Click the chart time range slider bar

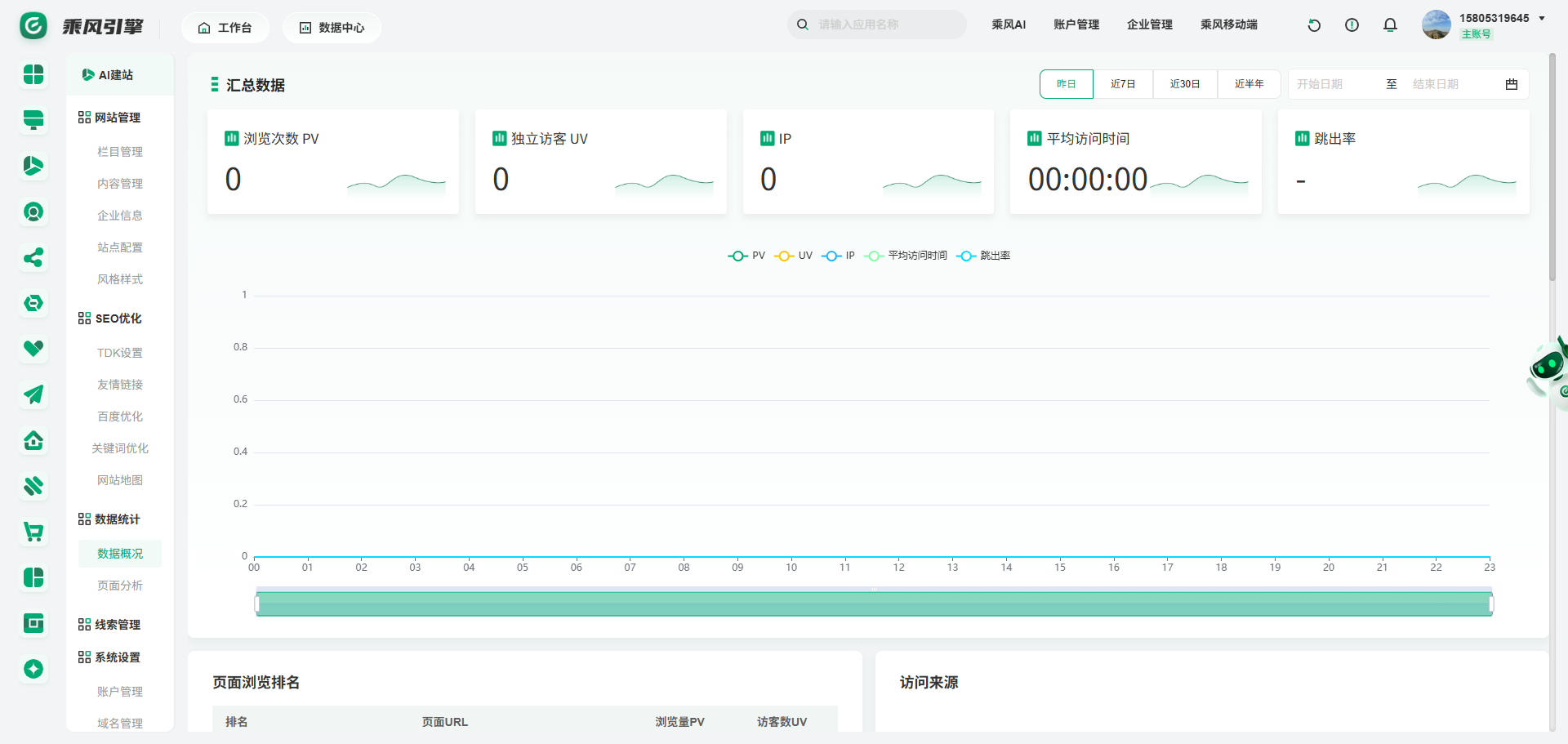coord(873,604)
